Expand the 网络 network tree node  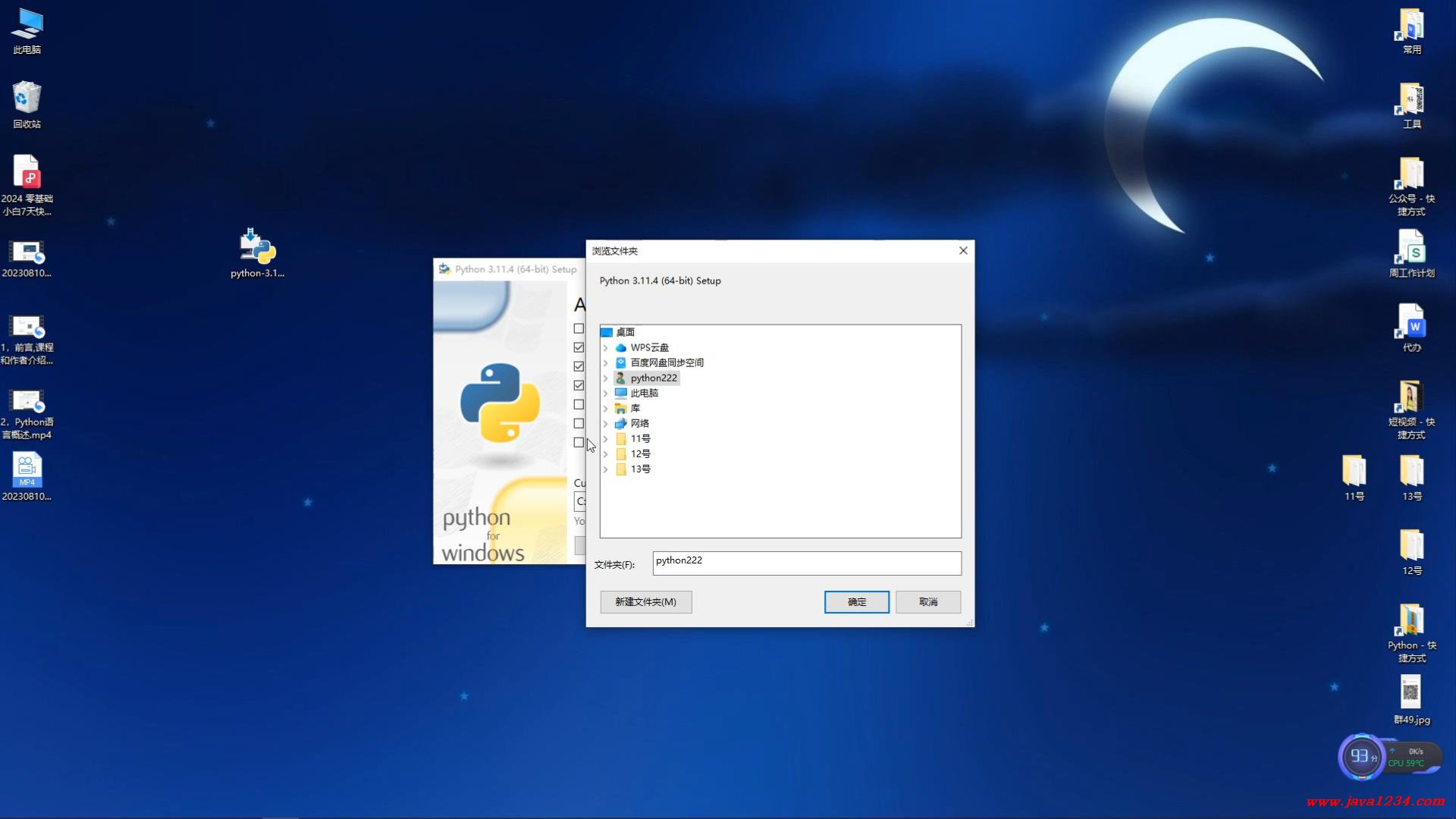click(x=606, y=423)
